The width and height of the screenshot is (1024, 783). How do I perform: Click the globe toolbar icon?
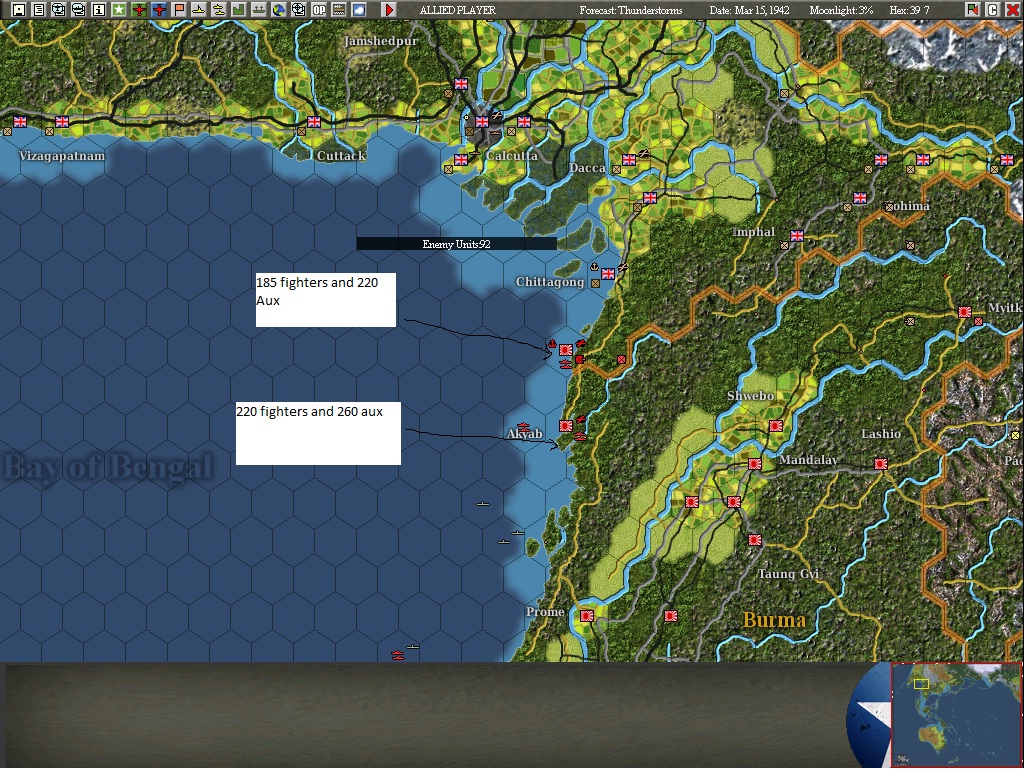pos(279,9)
